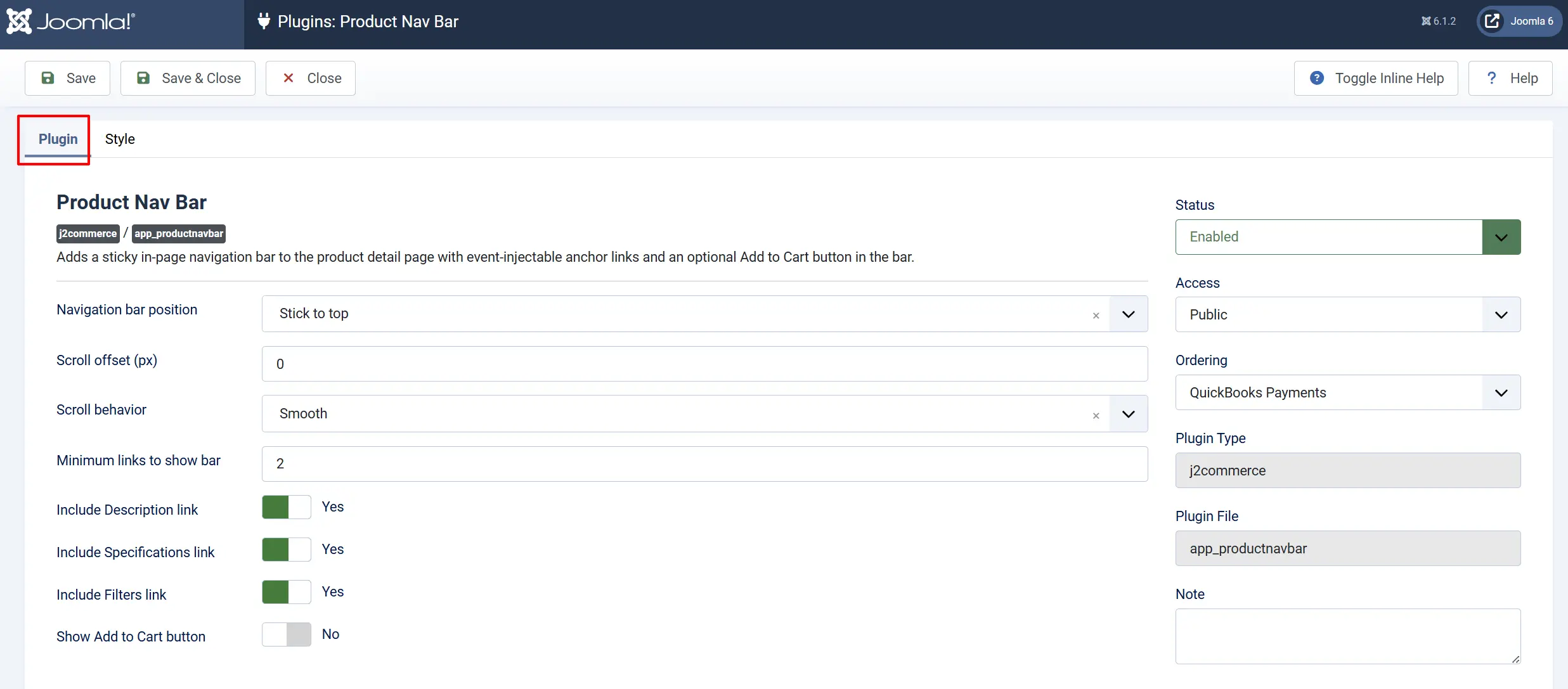Click the Save button
The width and height of the screenshot is (1568, 689).
coord(68,78)
